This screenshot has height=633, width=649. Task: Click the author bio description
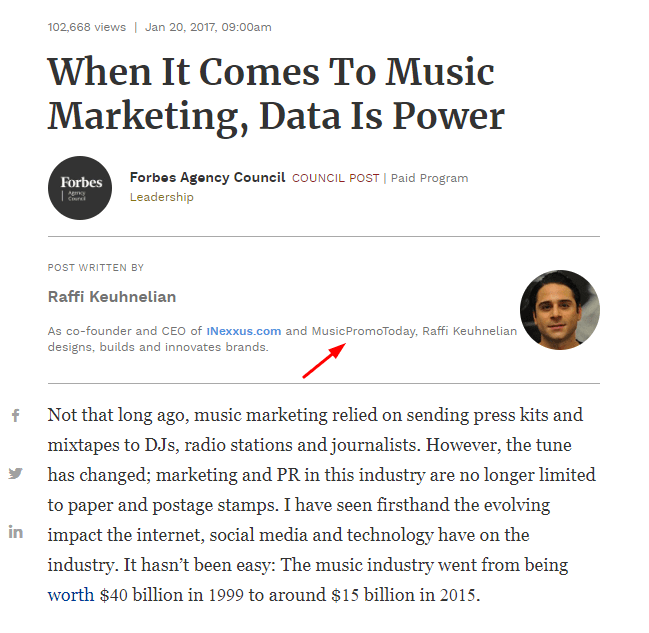(x=282, y=339)
